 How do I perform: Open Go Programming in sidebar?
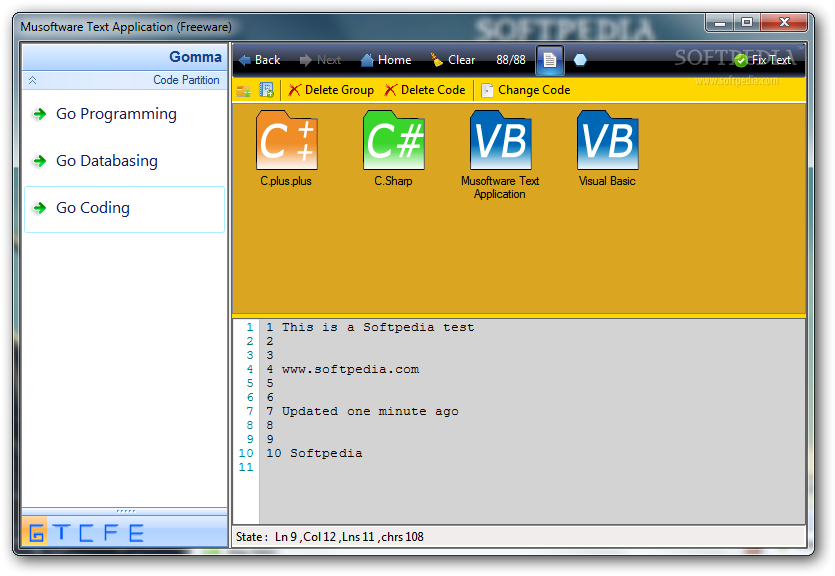[x=125, y=114]
